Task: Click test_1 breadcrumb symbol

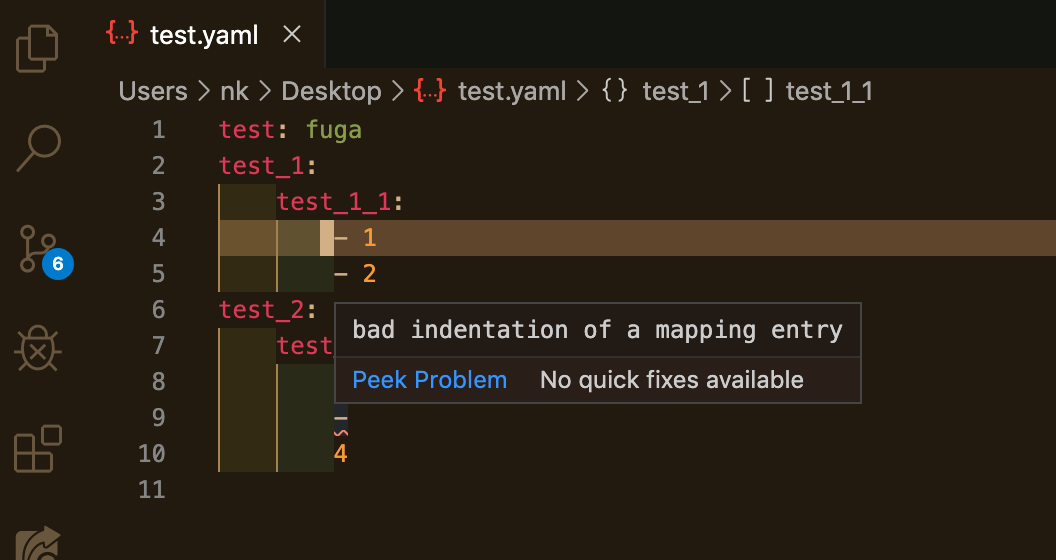Action: tap(675, 91)
